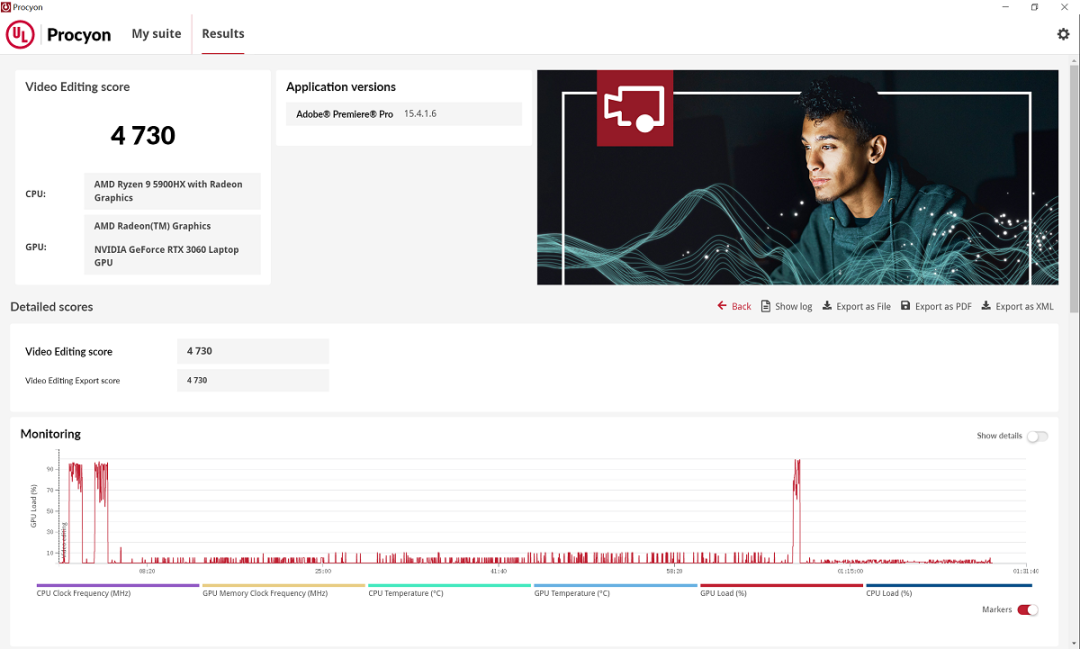Toggle the Show details switch

pos(1037,436)
